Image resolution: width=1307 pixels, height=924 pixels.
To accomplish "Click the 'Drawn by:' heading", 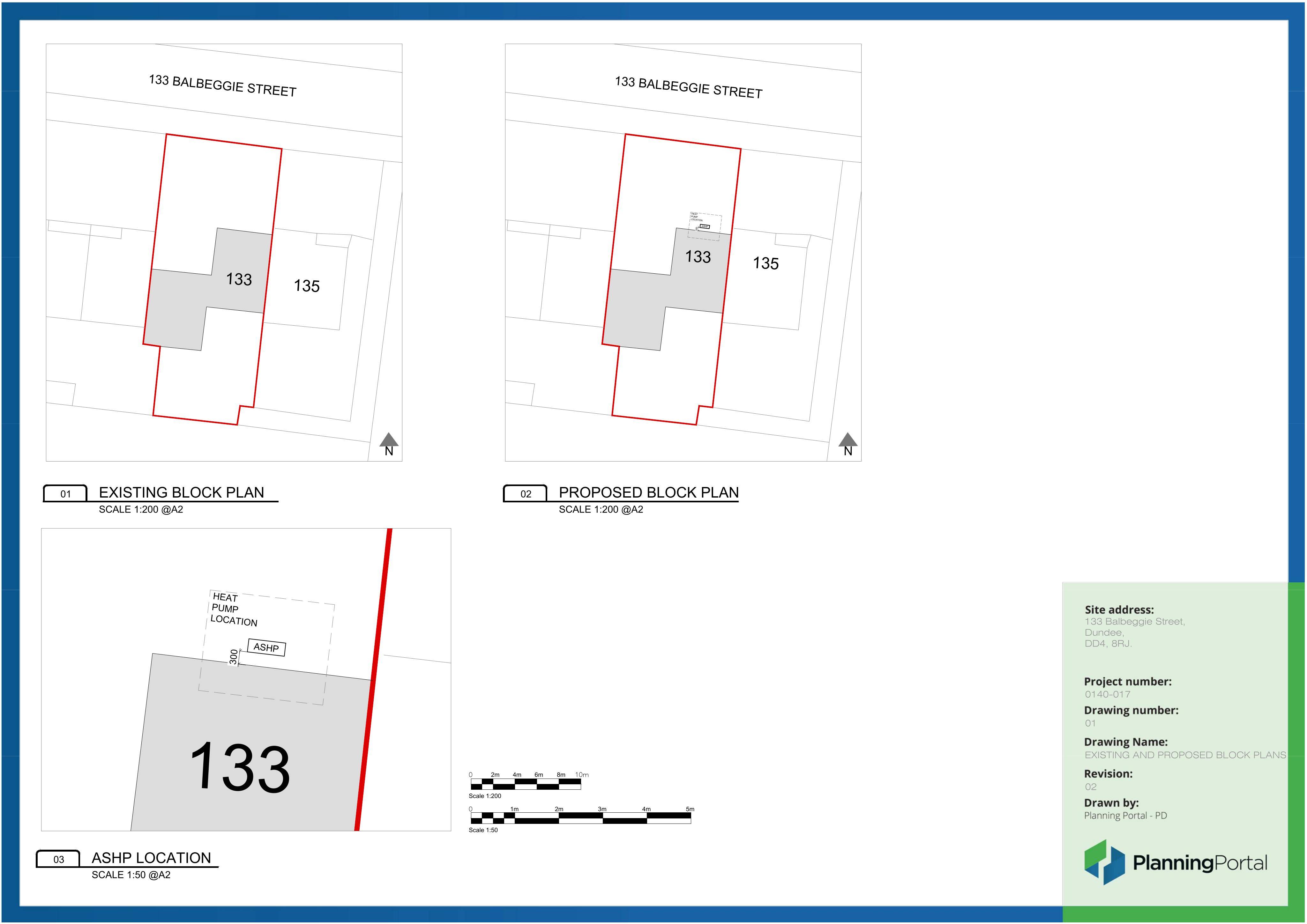I will click(x=1111, y=803).
